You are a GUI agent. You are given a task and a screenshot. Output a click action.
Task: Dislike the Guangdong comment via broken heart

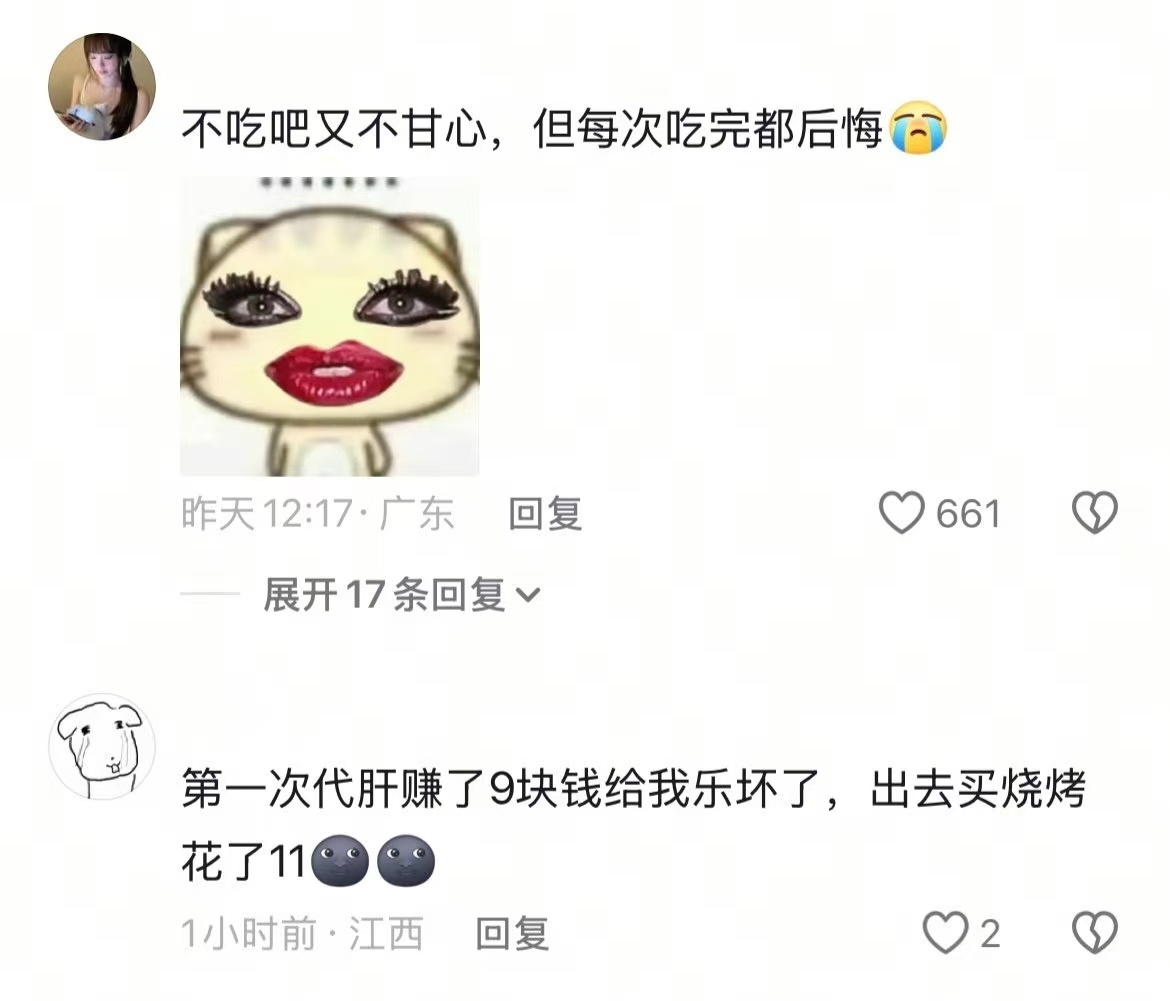[x=1095, y=513]
